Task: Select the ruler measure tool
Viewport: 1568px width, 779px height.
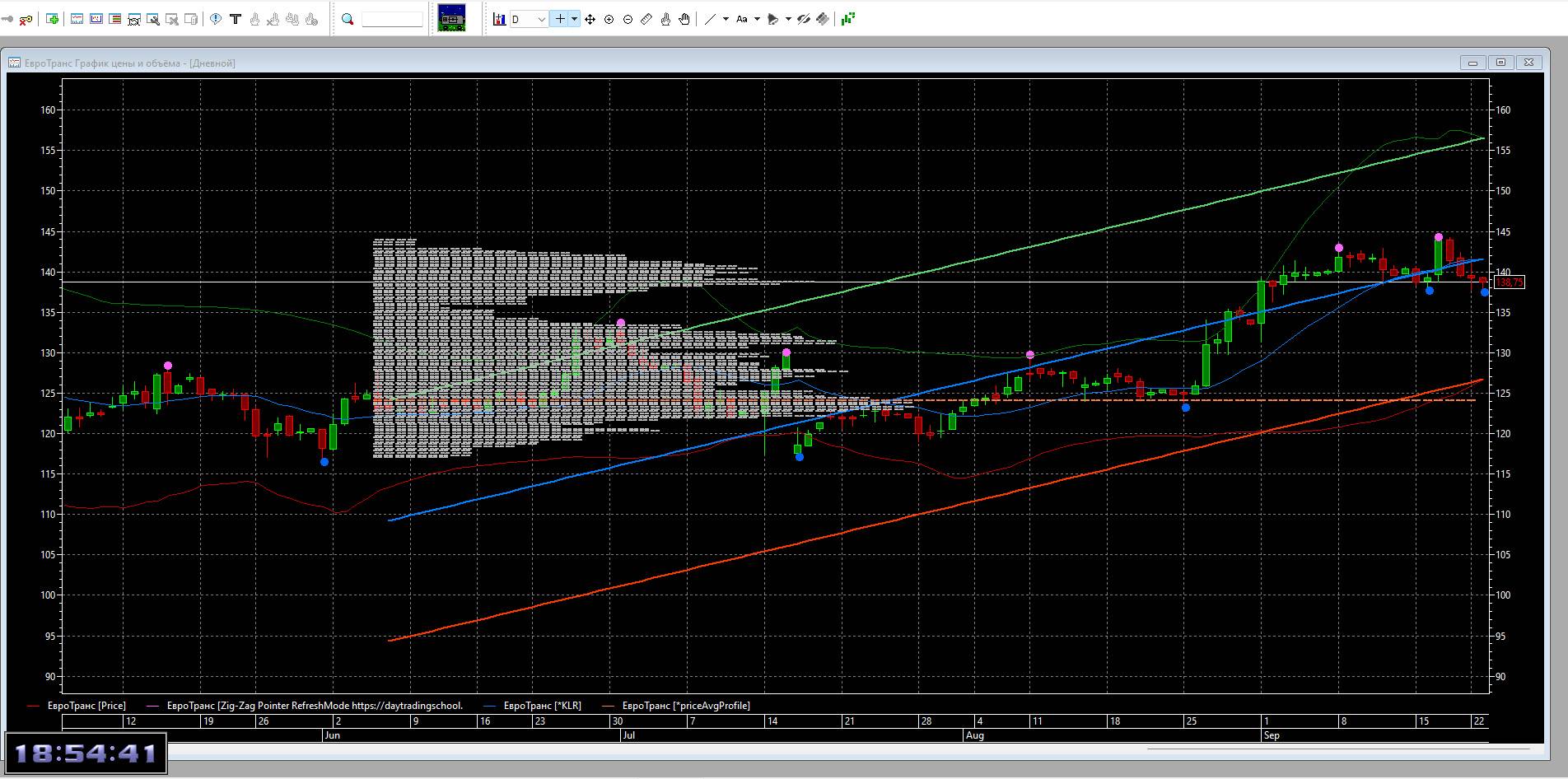Action: click(646, 19)
